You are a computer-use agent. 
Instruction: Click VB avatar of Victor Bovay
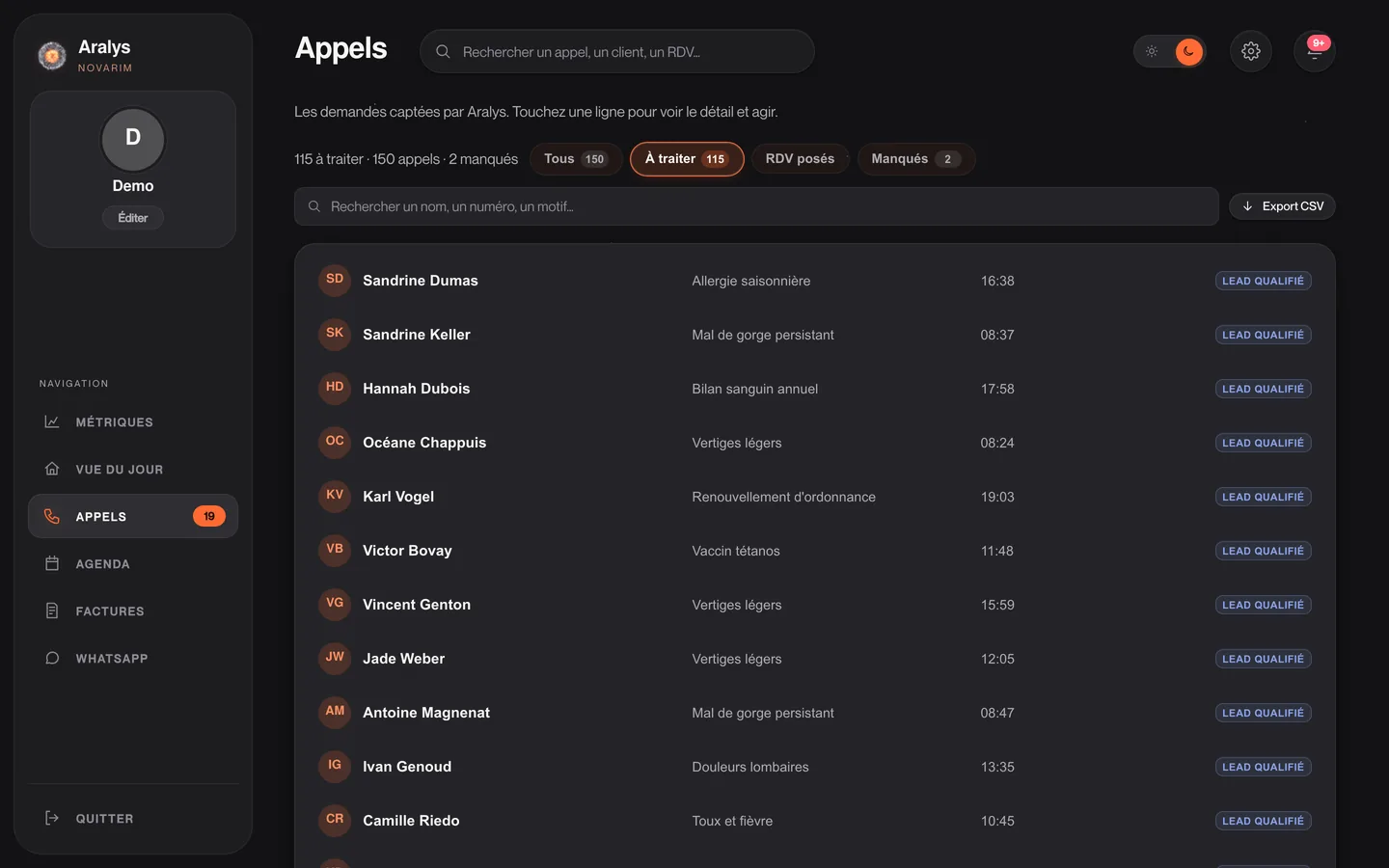click(335, 550)
